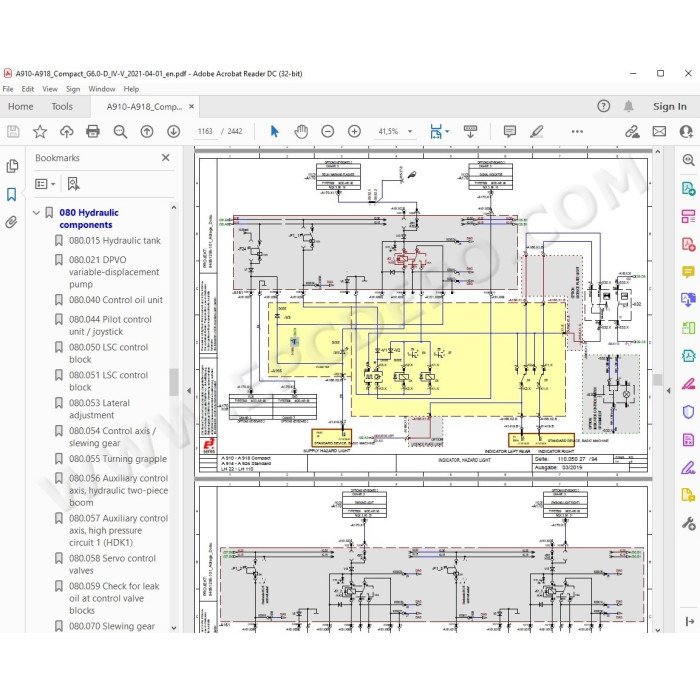Open bookmark 080.044 Pilot control unit / joystick
Viewport: 700px width, 700px height.
(x=110, y=325)
